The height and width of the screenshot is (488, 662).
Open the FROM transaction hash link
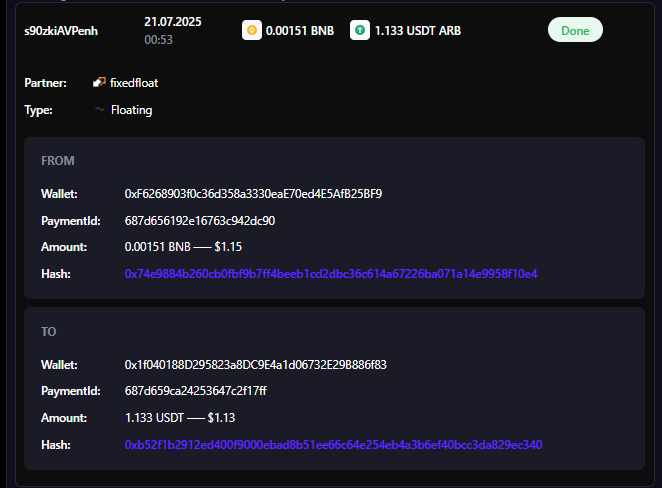pos(331,273)
